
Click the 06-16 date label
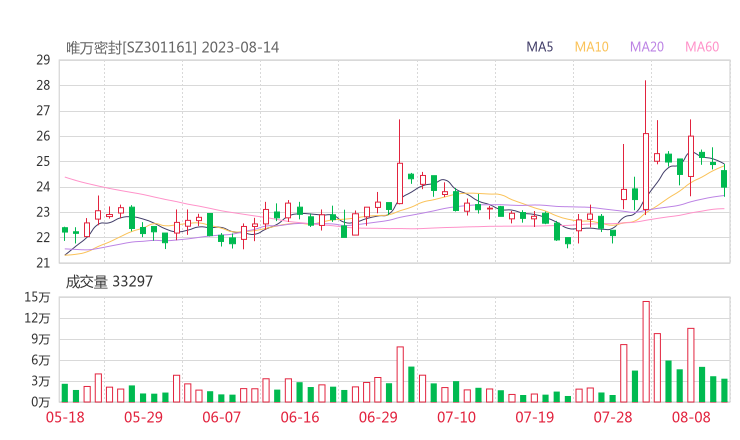point(300,417)
